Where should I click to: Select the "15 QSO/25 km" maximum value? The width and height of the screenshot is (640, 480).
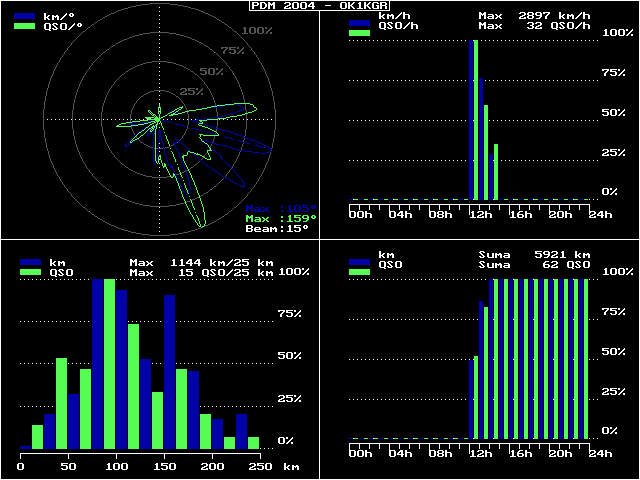[227, 272]
